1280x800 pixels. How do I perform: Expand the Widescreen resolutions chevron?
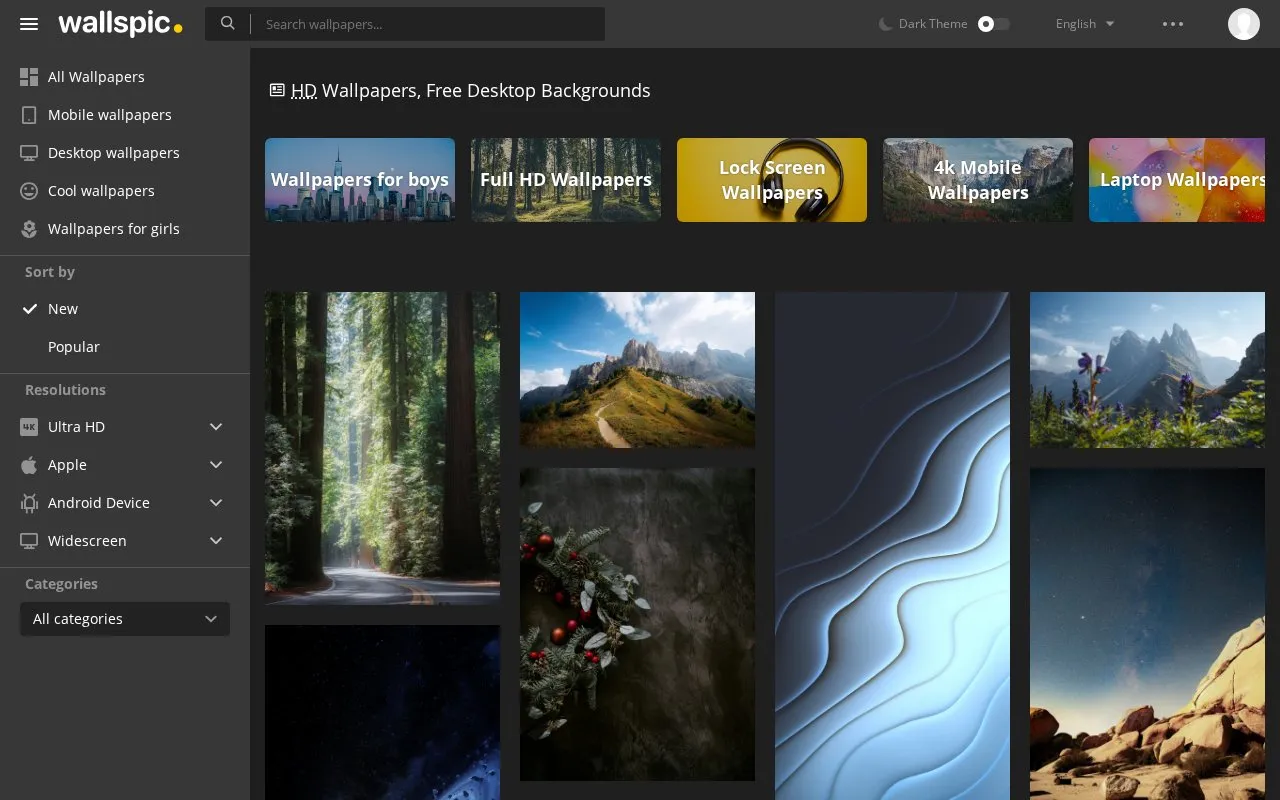pos(216,541)
